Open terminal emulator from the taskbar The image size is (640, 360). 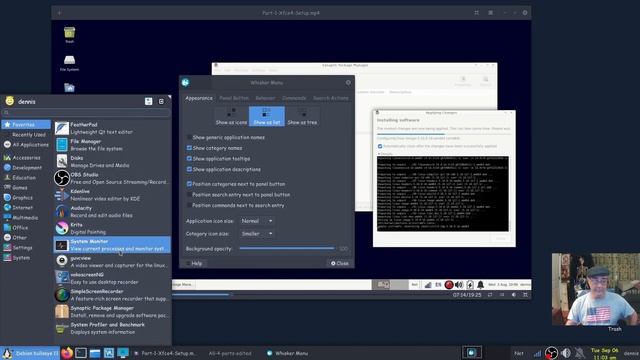81,353
